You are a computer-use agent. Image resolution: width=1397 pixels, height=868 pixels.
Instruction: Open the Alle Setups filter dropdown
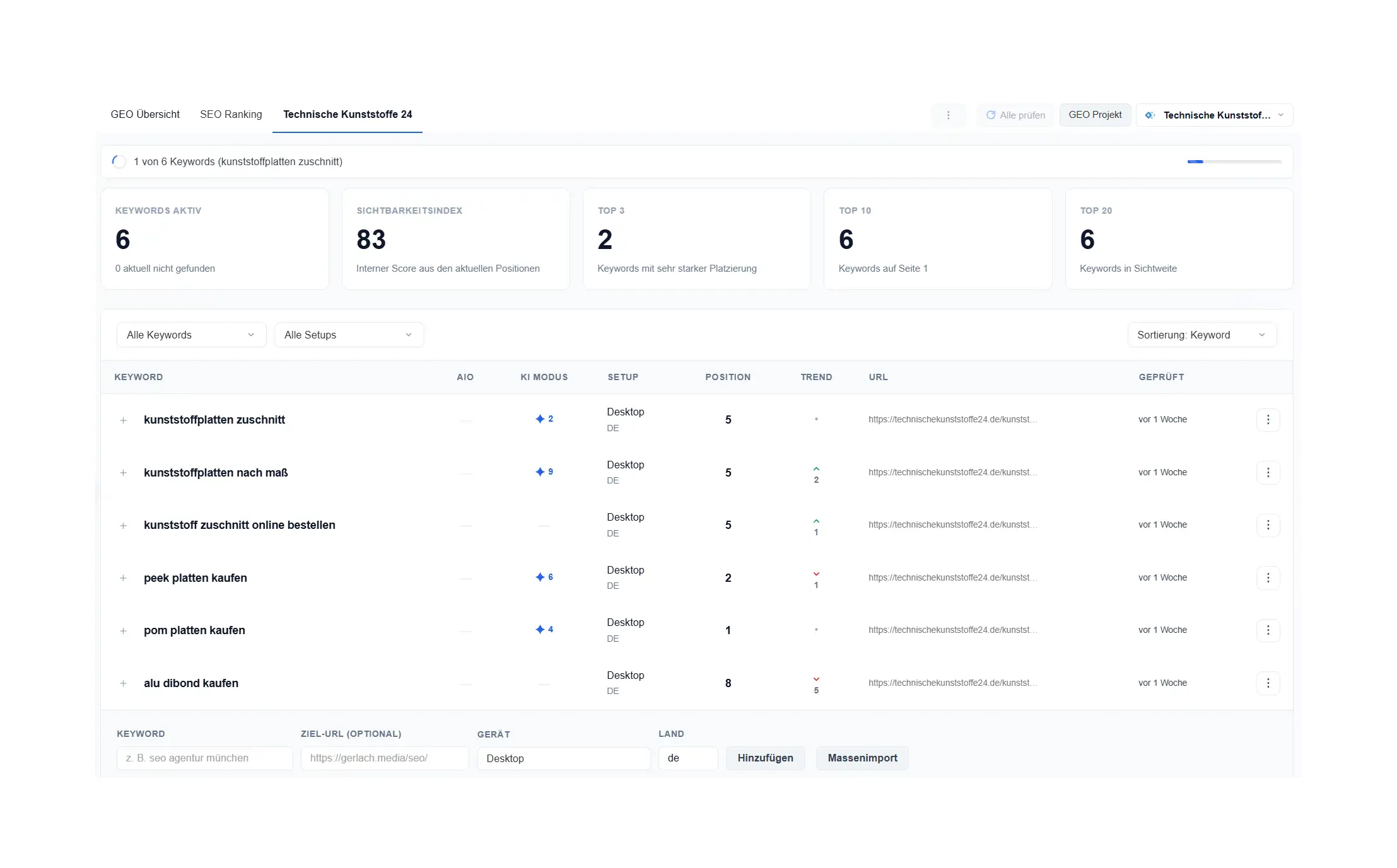pos(349,335)
